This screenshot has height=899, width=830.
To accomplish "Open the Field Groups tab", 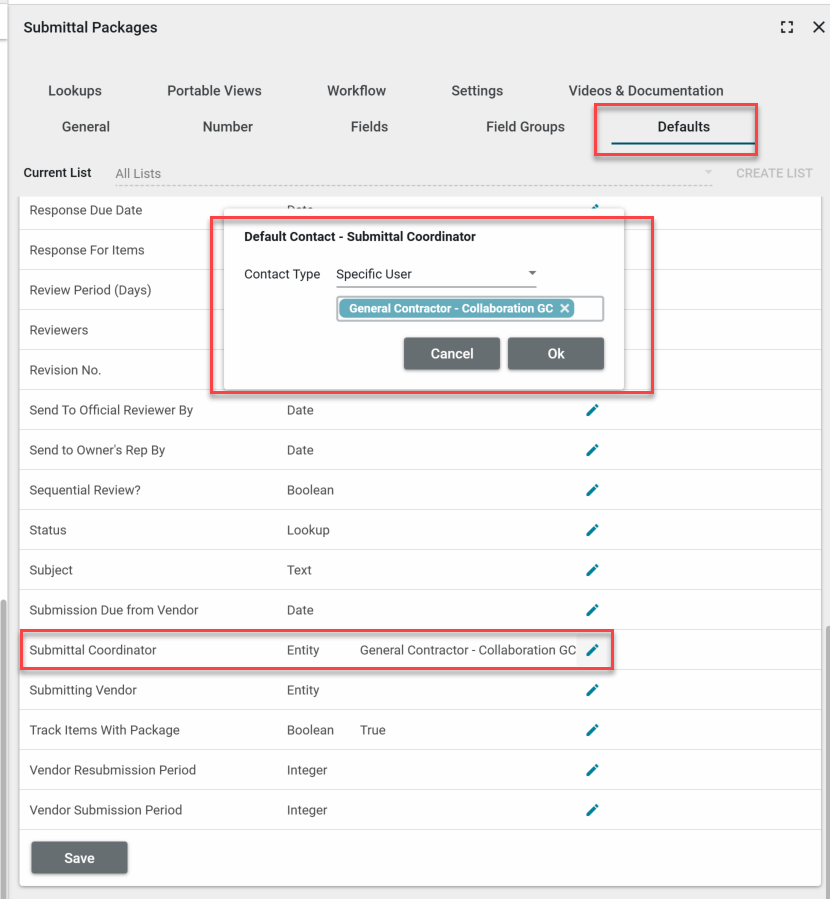I will (x=525, y=127).
